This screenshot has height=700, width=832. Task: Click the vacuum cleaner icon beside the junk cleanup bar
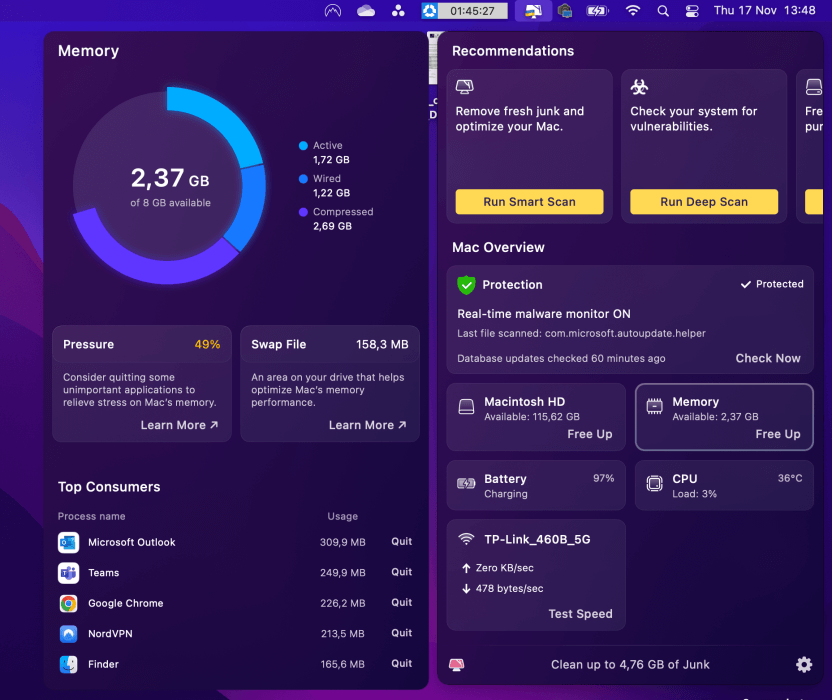pos(456,664)
